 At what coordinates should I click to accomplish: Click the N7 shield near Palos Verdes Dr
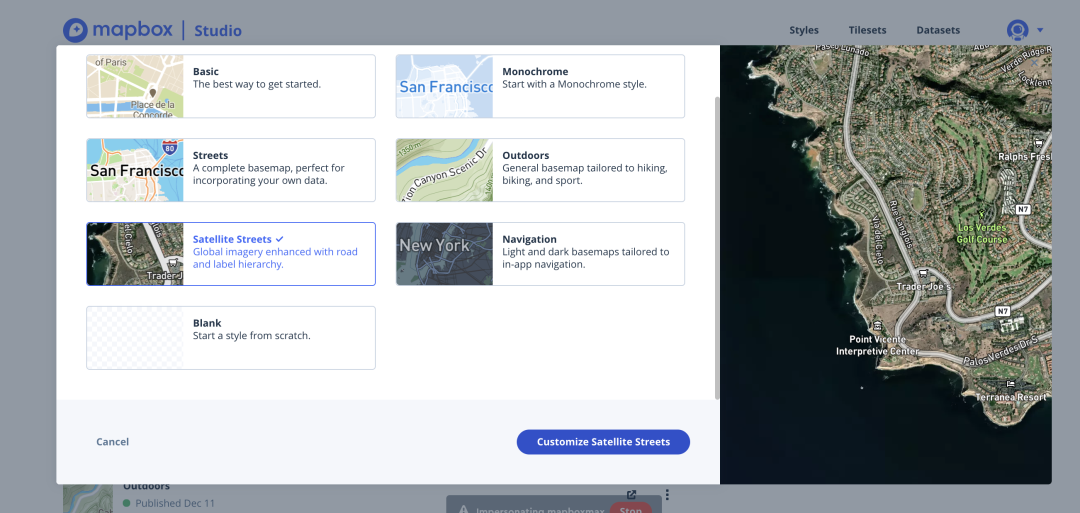(1003, 311)
